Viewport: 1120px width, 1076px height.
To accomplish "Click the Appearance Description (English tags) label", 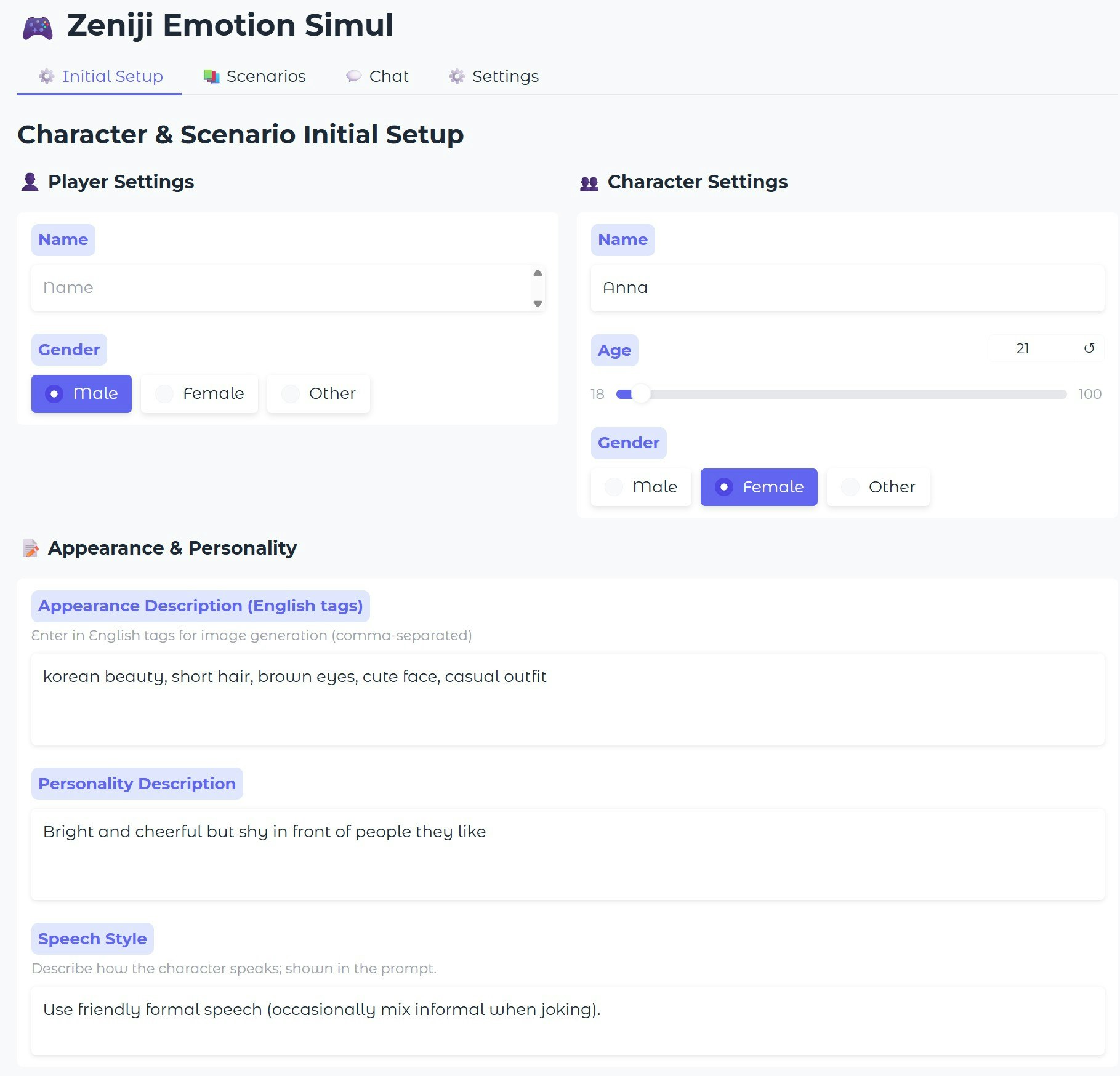I will click(x=200, y=606).
